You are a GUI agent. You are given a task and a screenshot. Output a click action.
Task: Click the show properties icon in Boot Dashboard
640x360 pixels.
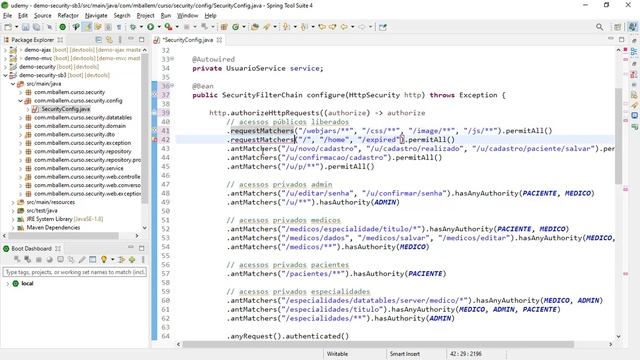93,260
